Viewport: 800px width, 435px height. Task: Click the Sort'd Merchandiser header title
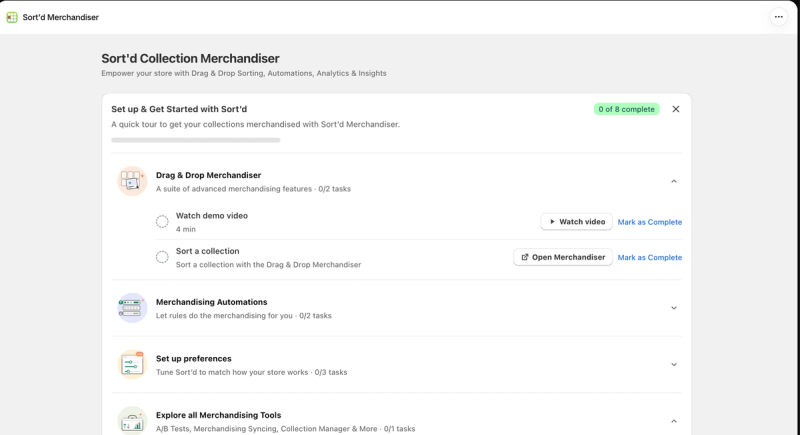pos(61,17)
